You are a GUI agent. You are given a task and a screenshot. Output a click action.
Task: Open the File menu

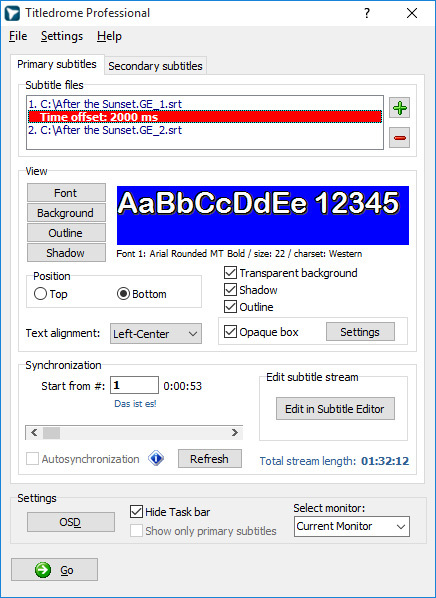[18, 36]
